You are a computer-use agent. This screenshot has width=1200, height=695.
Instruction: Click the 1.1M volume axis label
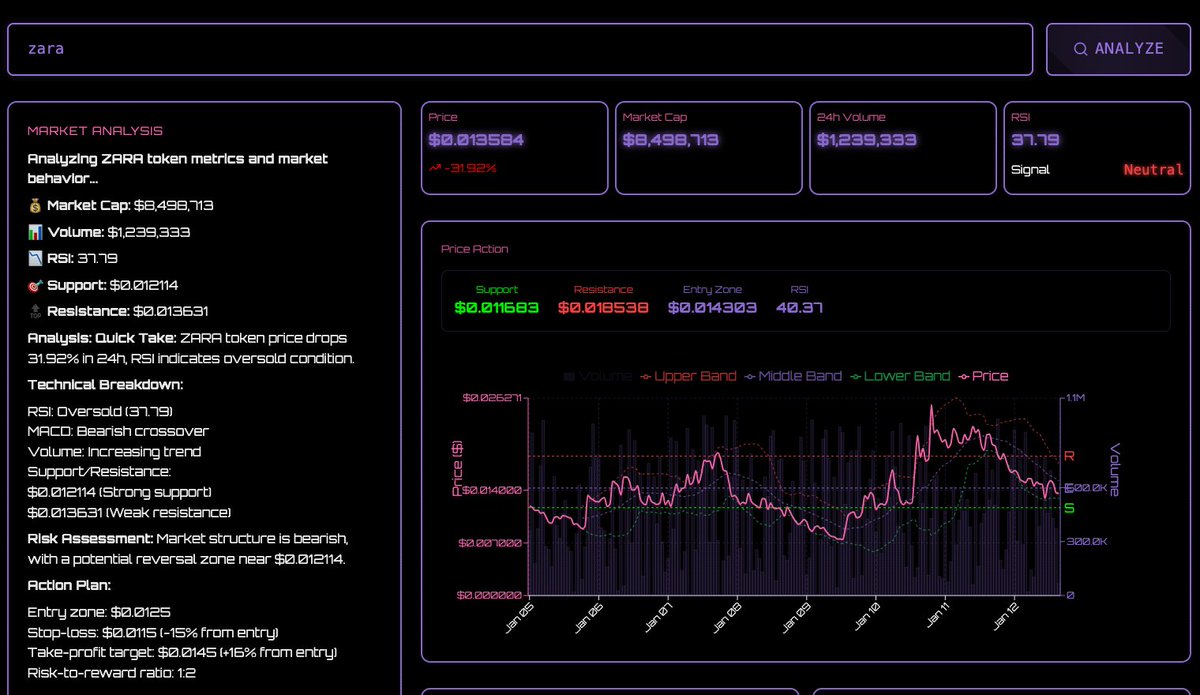[1078, 398]
